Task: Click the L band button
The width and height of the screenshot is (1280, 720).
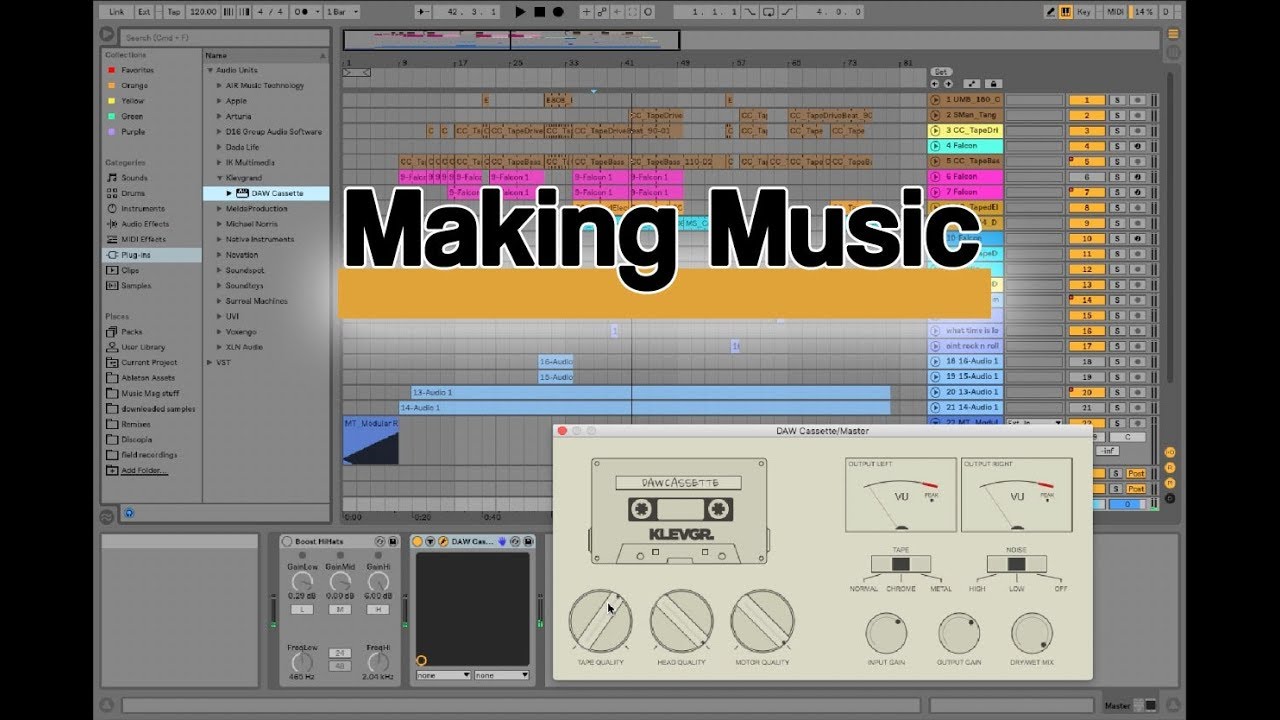Action: 300,609
